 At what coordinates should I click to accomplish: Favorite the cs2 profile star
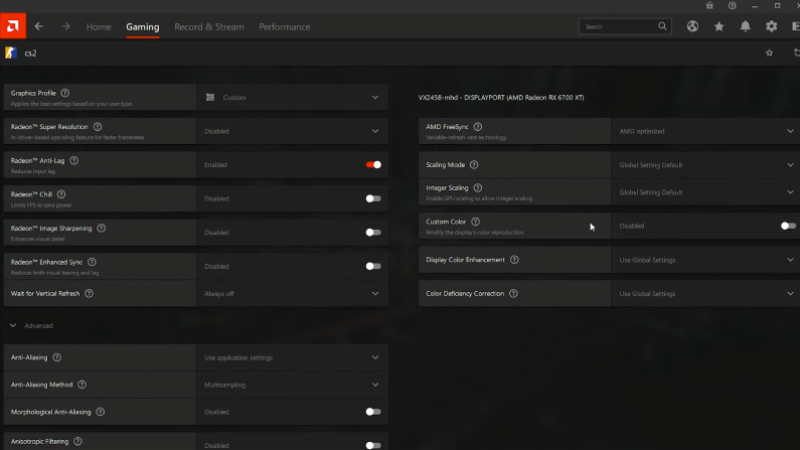click(x=769, y=53)
